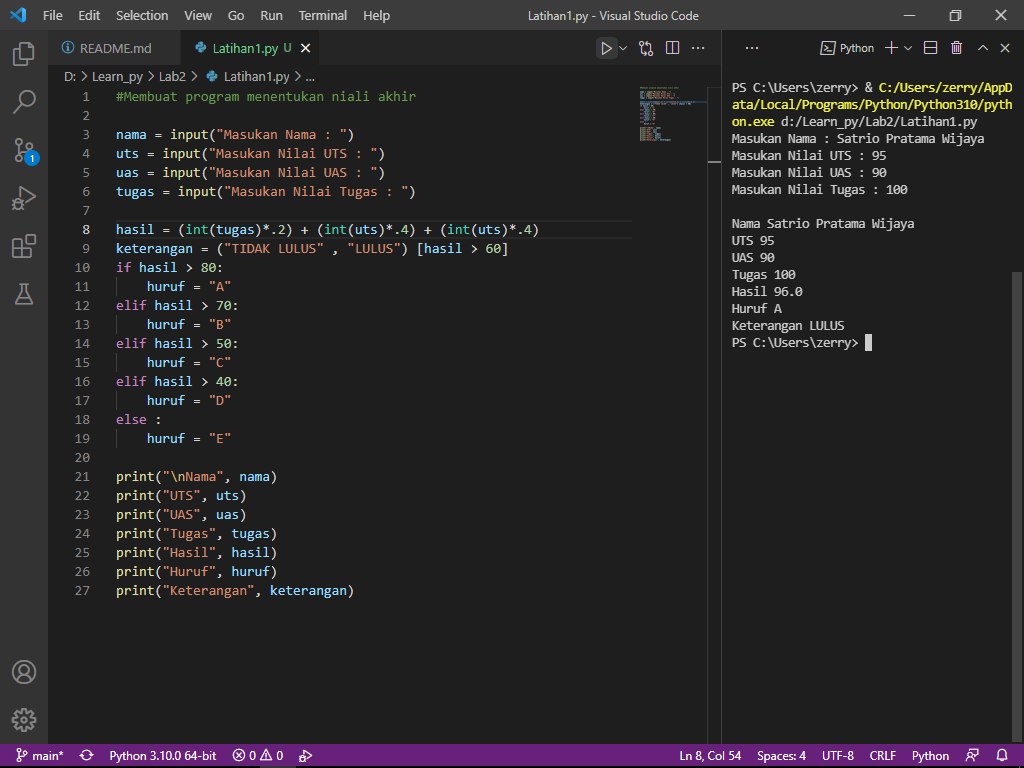
Task: Split the terminal panel
Action: pos(931,48)
